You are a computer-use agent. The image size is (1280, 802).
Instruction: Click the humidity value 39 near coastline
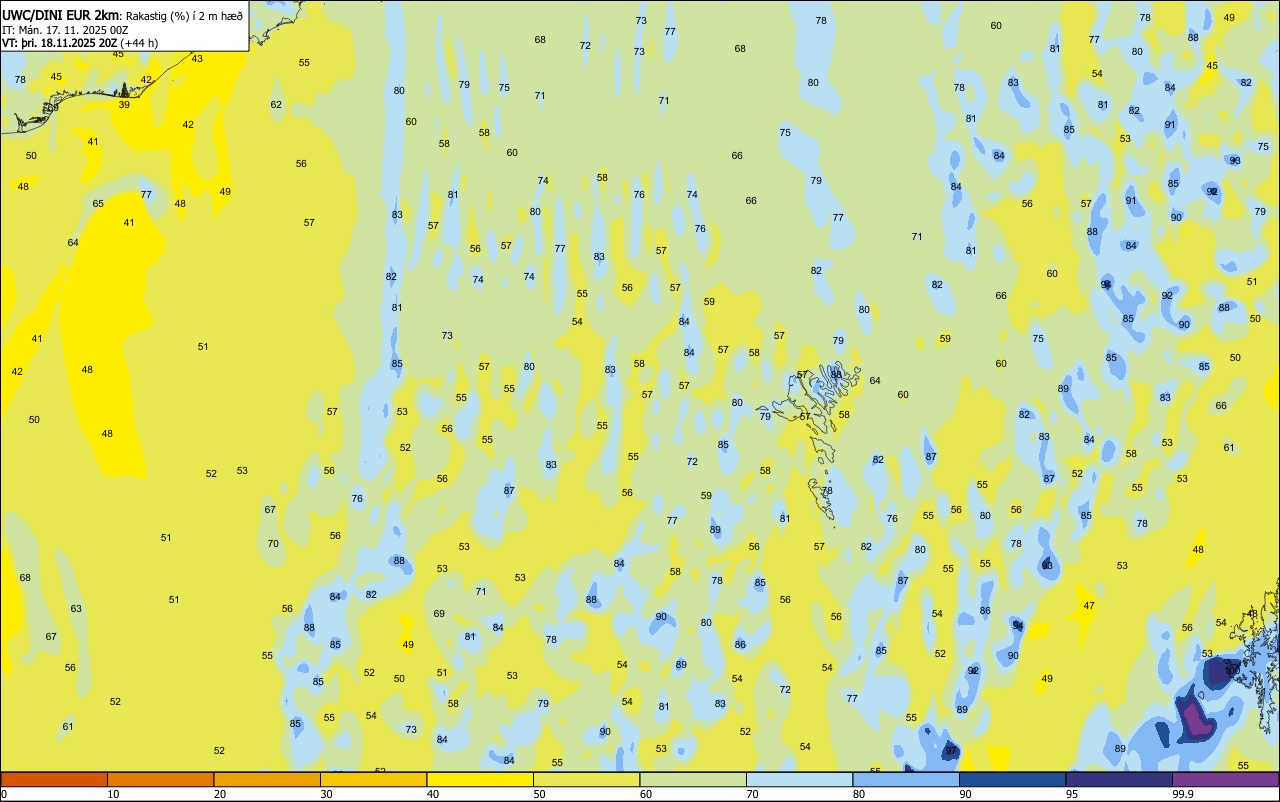pyautogui.click(x=124, y=104)
